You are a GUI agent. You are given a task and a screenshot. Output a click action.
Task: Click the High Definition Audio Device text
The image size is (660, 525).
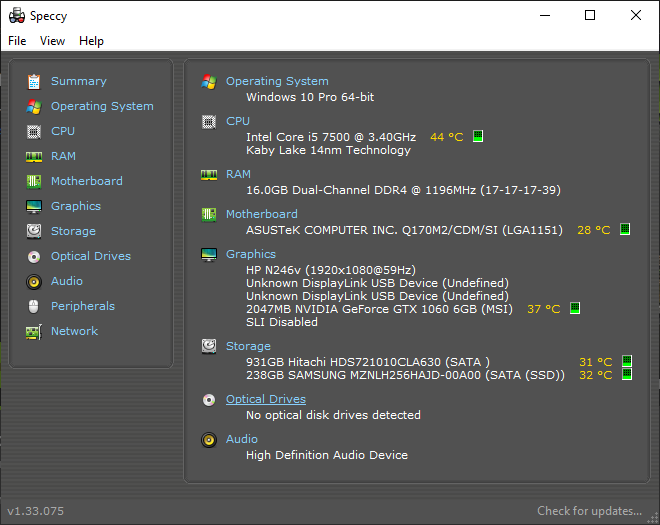coord(327,455)
